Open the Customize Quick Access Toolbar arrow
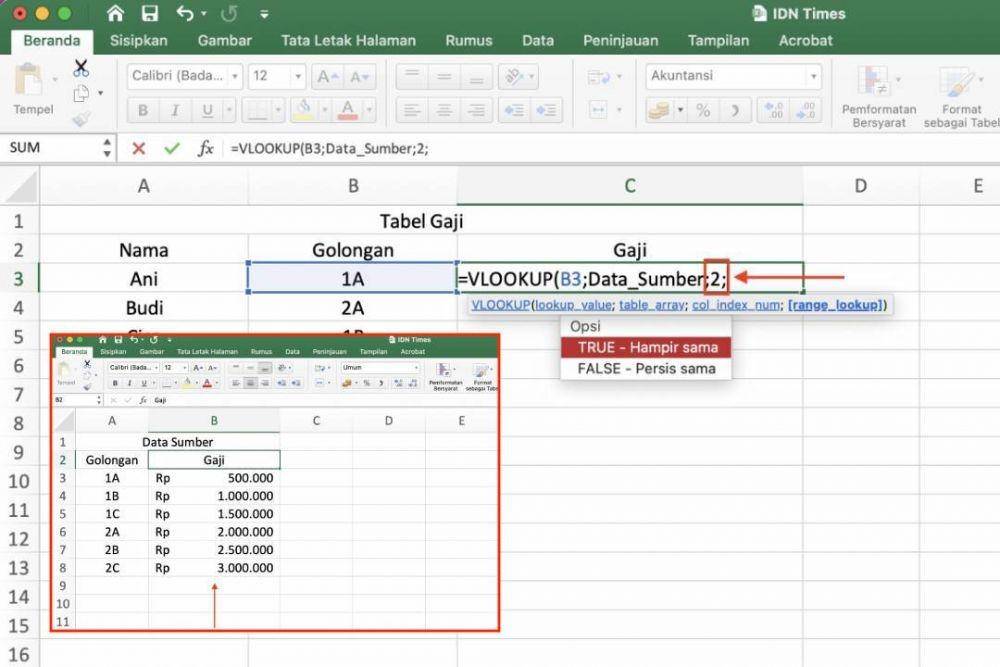Screen dimensions: 1000x667 point(264,14)
